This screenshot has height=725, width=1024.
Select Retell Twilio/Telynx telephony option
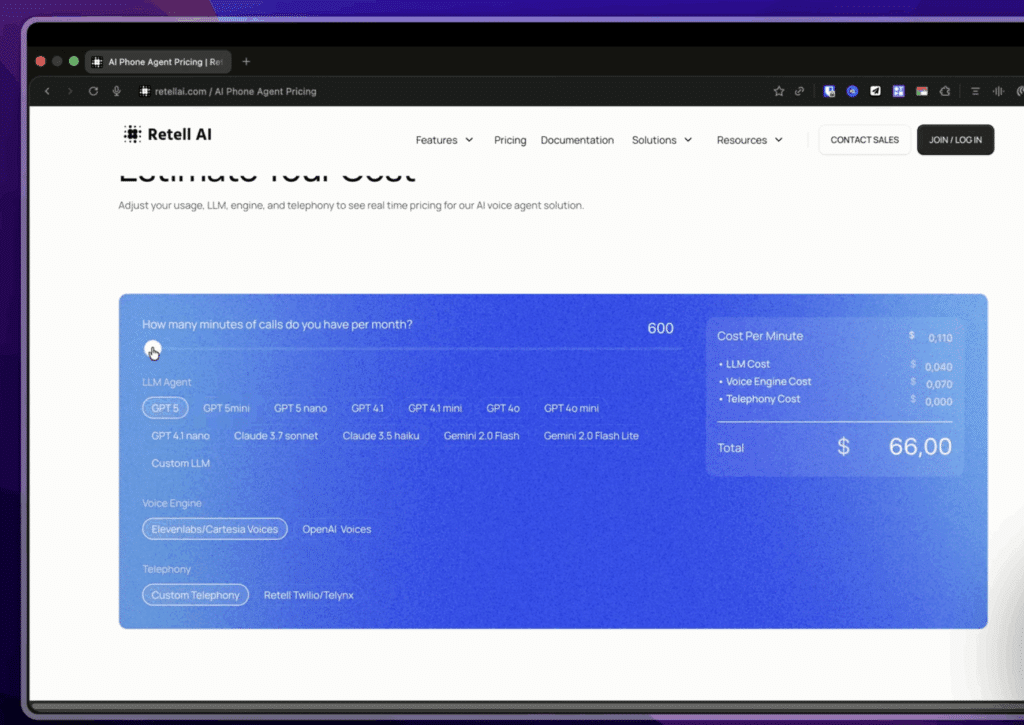tap(309, 595)
